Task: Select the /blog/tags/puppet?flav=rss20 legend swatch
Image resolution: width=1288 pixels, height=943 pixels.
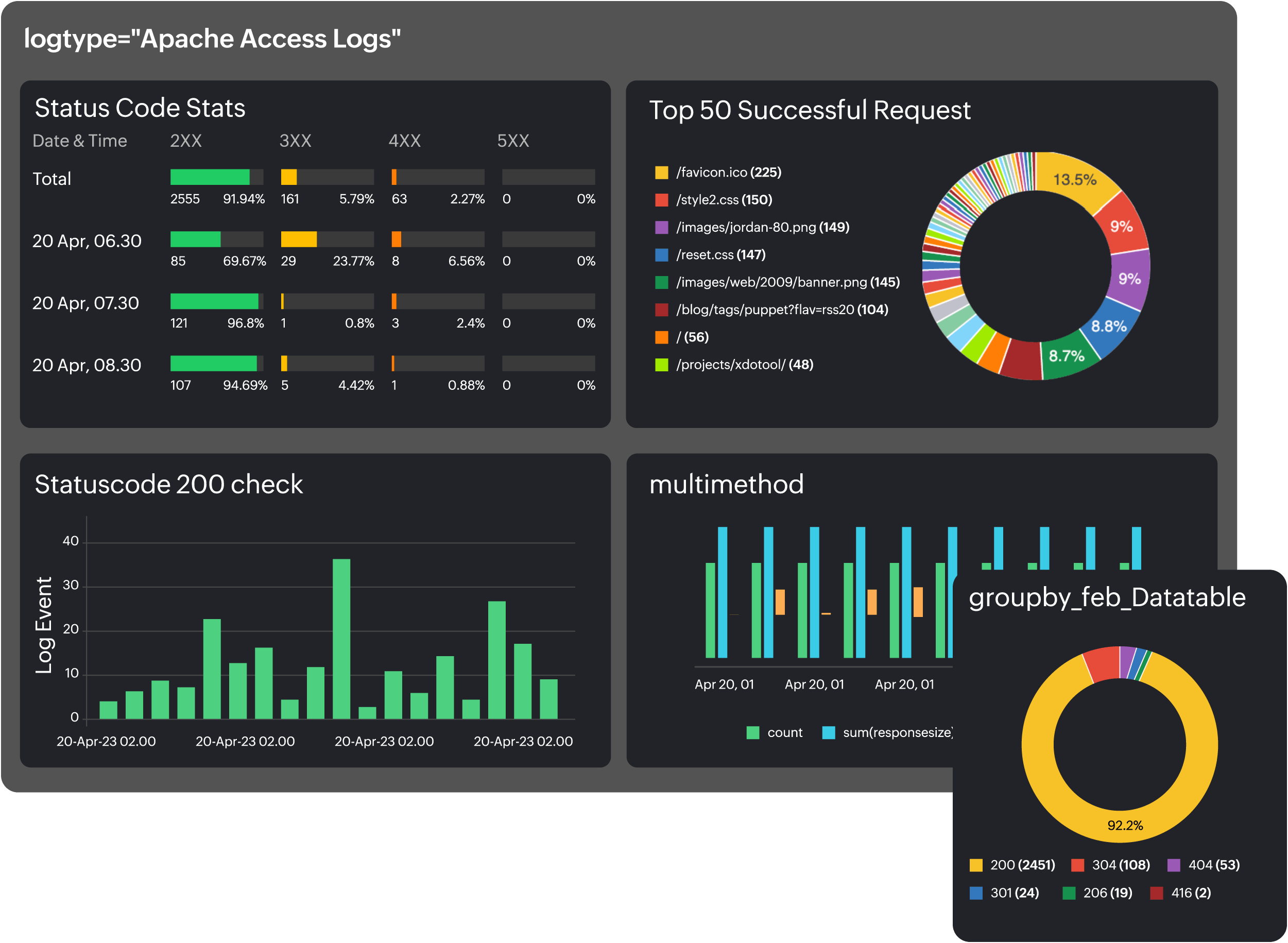Action: [662, 309]
